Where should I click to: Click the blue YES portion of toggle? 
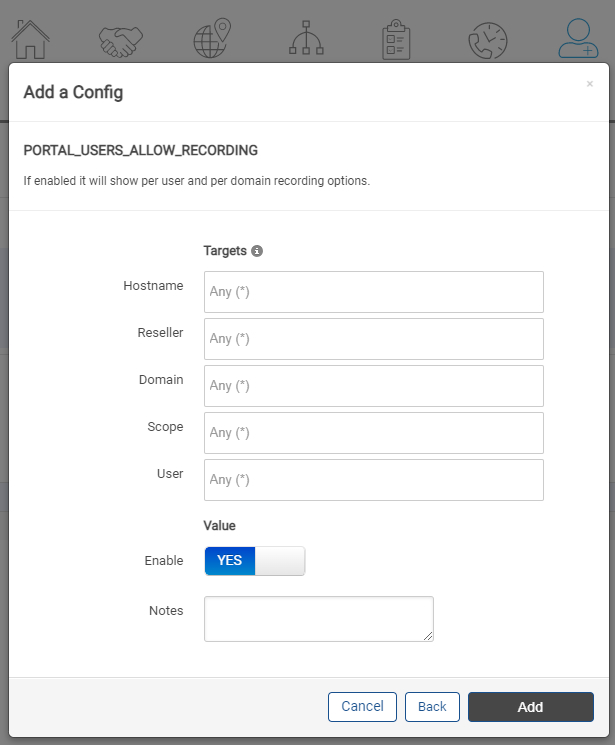pyautogui.click(x=230, y=561)
